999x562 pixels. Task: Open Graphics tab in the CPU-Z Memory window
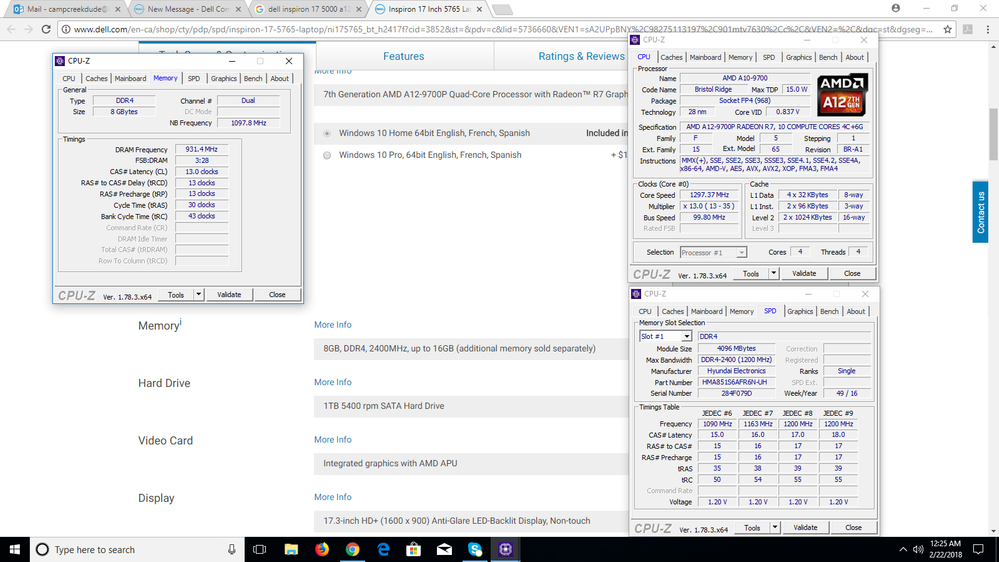click(224, 78)
